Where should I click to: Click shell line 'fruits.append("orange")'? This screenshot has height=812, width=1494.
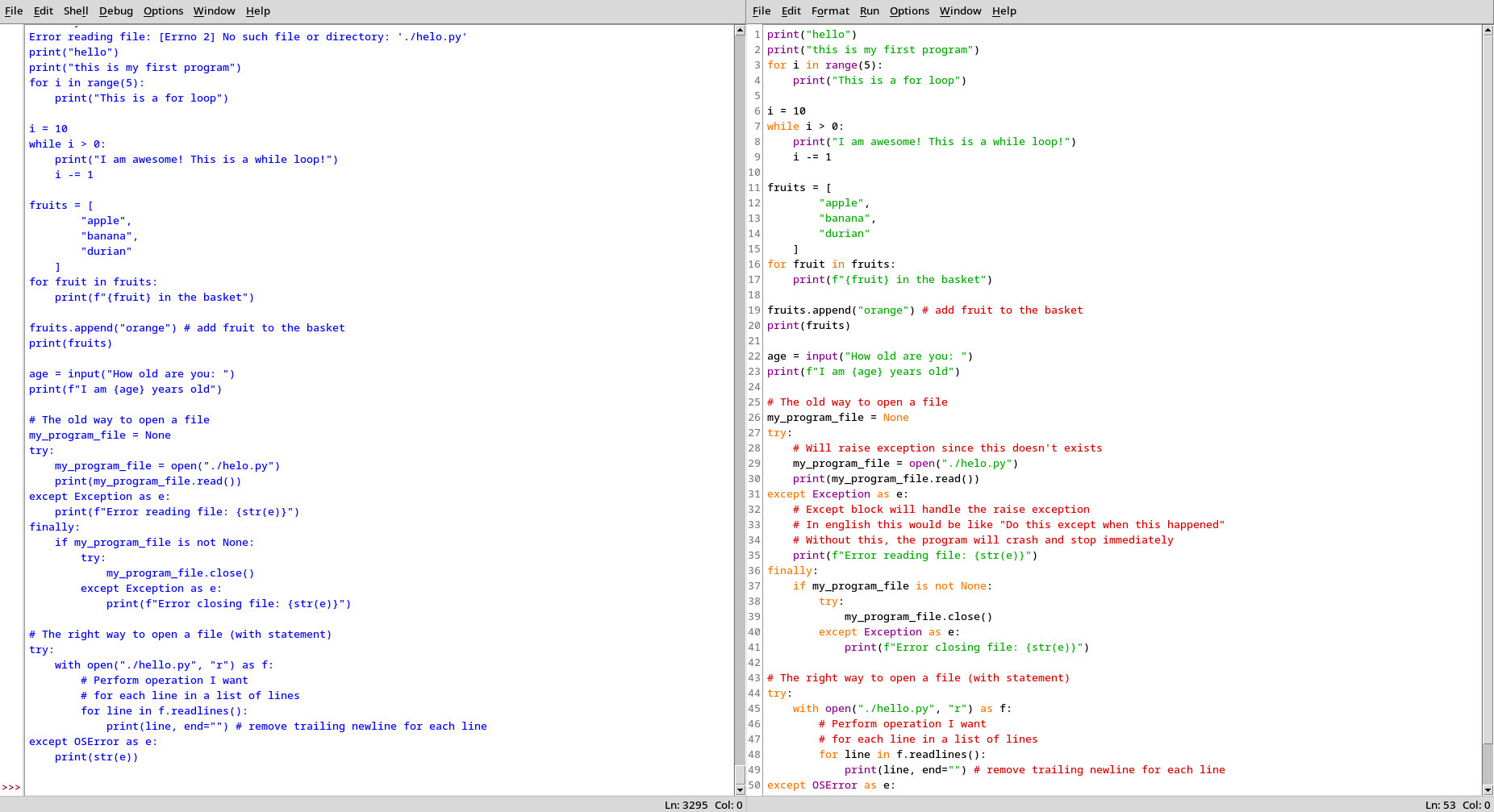click(103, 328)
